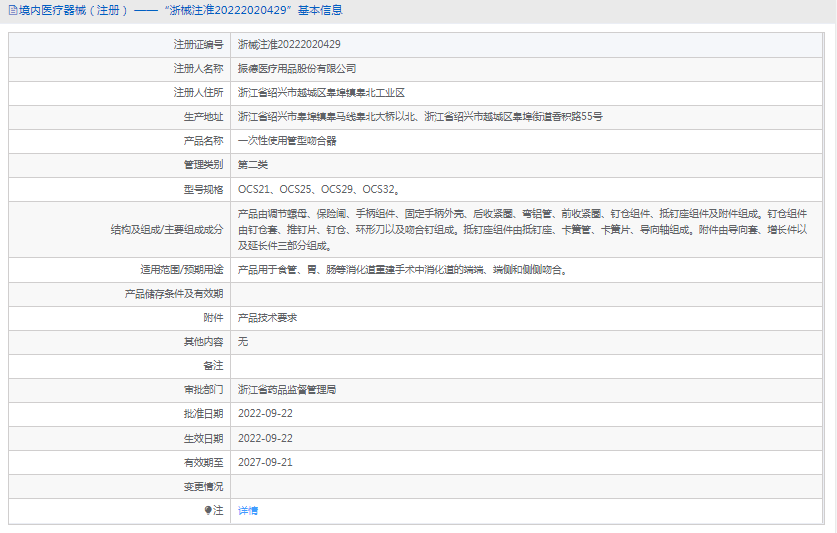
Task: Click the 有效期至 row label
Action: [x=203, y=463]
